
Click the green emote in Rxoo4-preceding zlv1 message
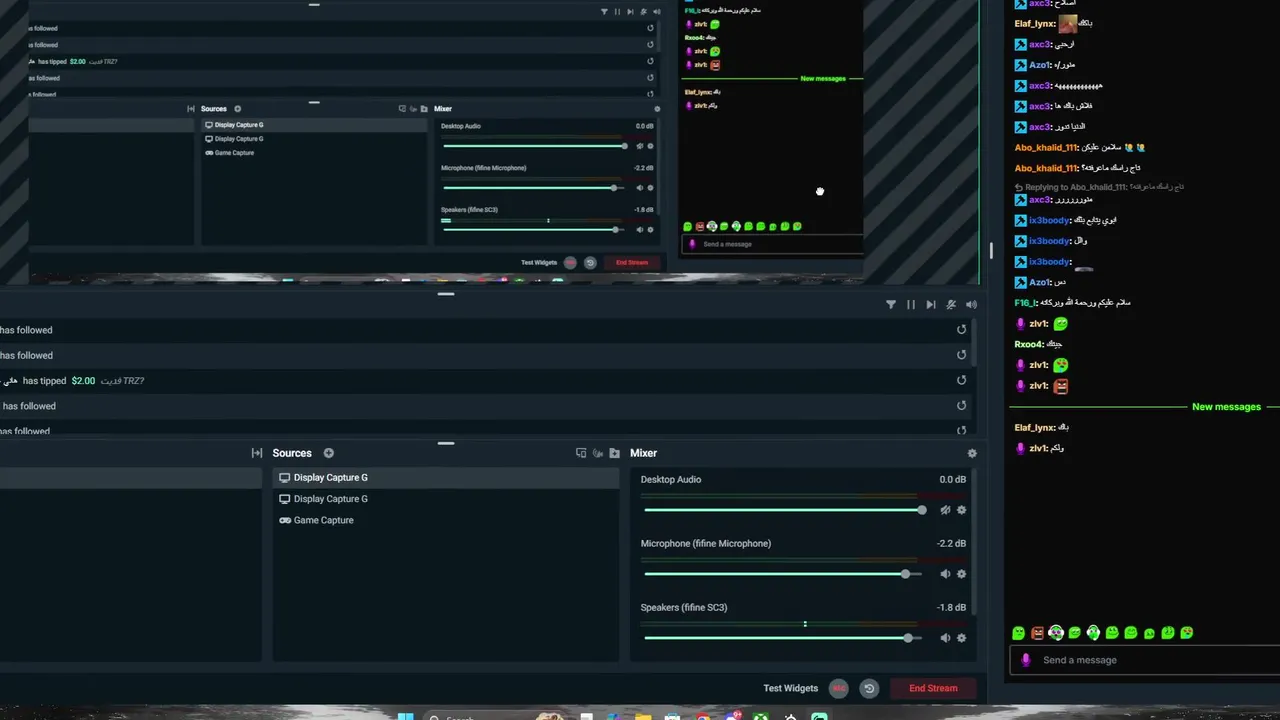coord(1061,323)
